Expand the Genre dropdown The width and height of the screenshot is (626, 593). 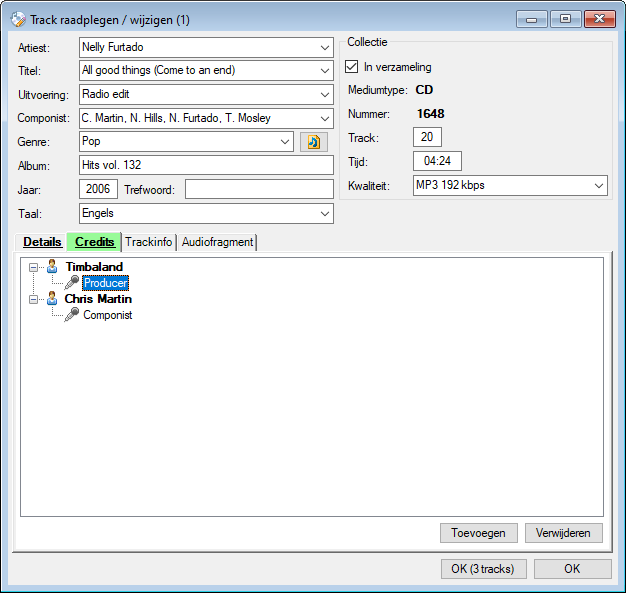[x=285, y=142]
